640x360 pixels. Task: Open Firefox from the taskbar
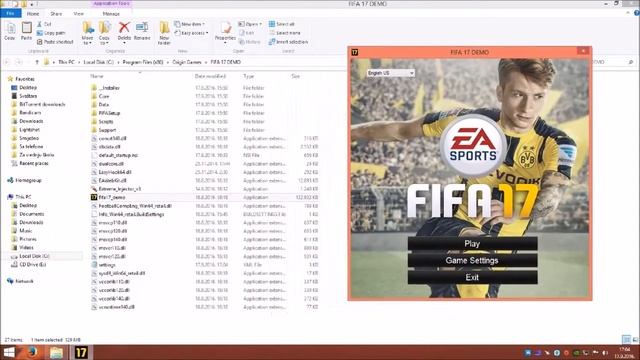33,352
